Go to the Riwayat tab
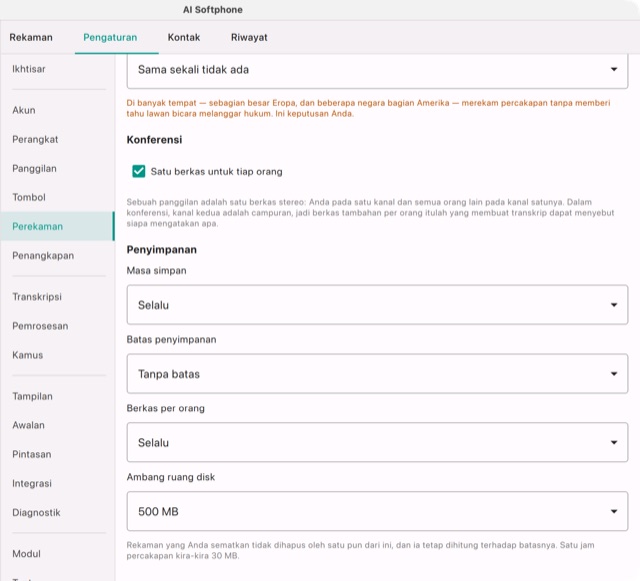The height and width of the screenshot is (581, 640). [x=249, y=38]
